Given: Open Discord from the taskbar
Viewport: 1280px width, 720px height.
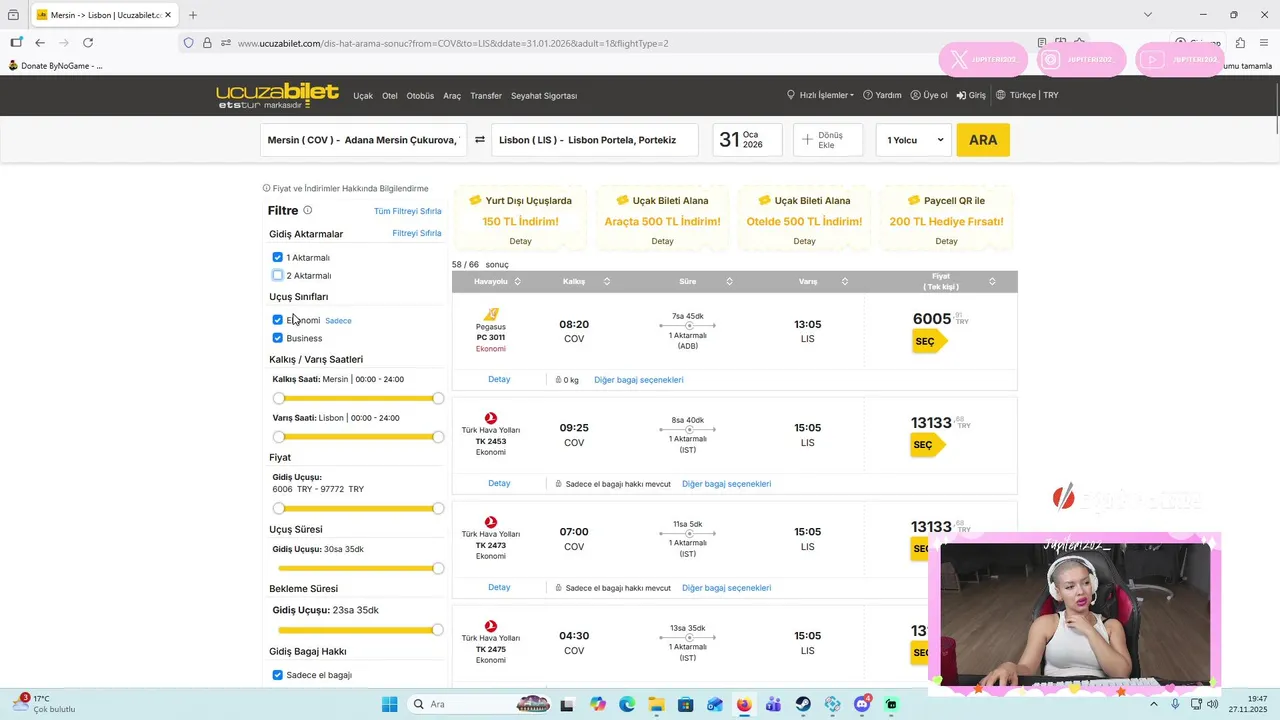Looking at the screenshot, I should point(862,704).
